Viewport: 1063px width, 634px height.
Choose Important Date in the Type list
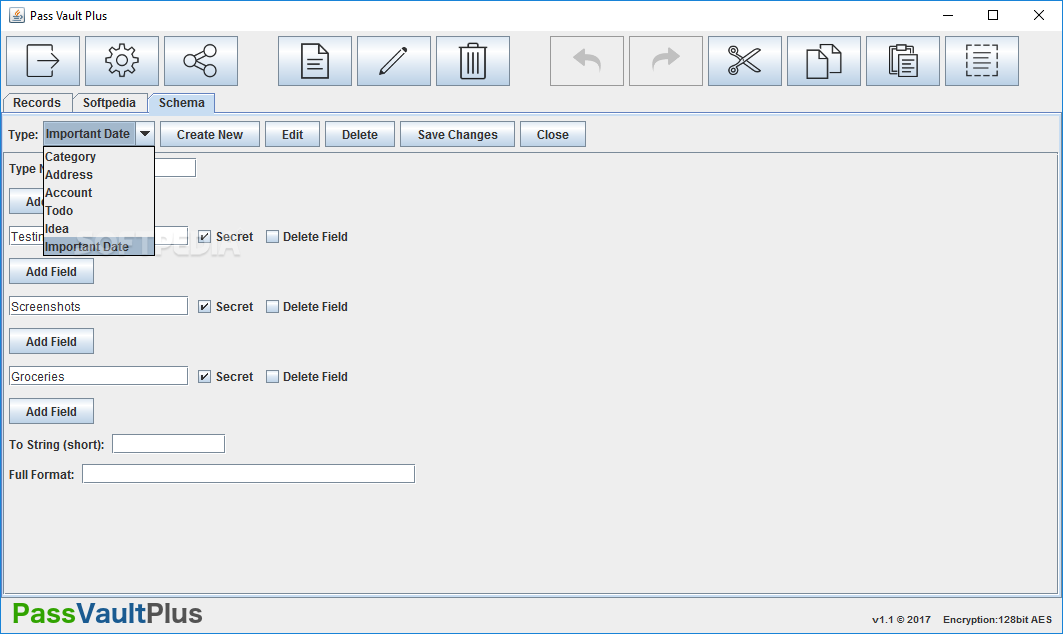click(x=99, y=247)
